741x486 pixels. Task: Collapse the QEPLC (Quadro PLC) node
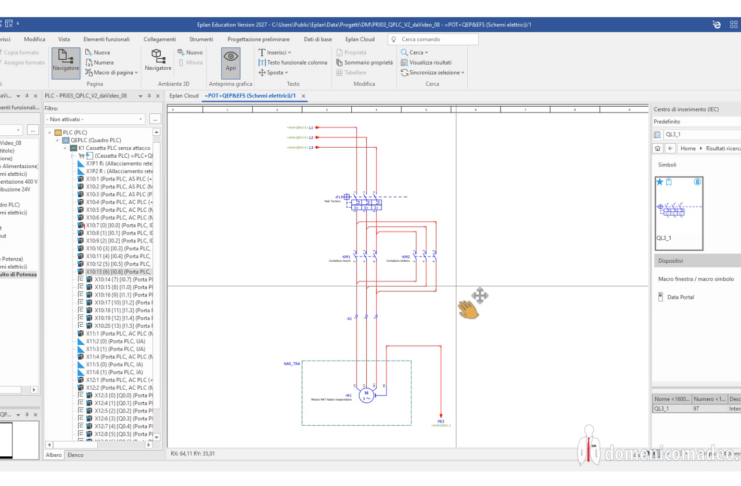[57, 140]
